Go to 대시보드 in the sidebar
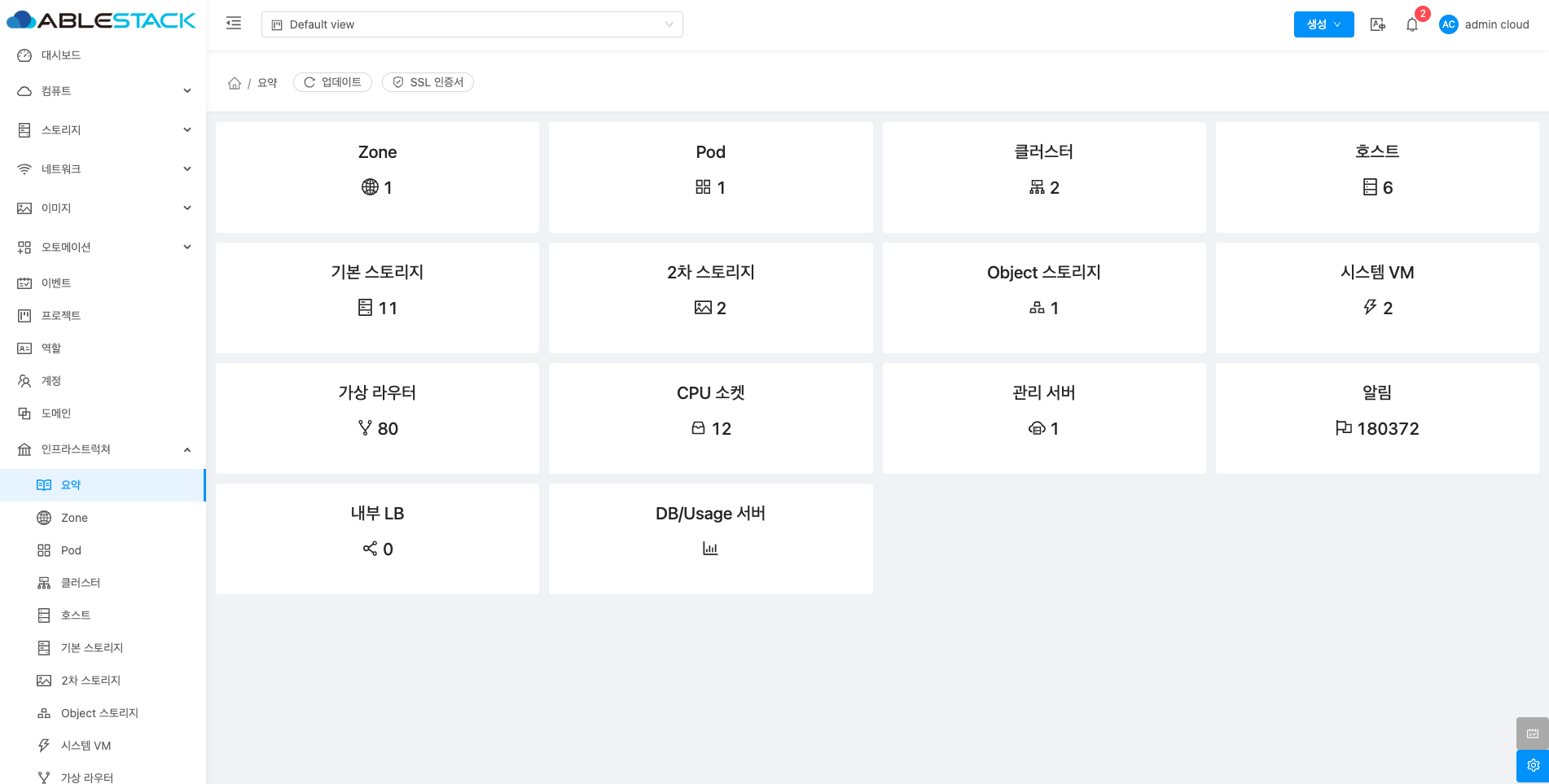The height and width of the screenshot is (784, 1549). (61, 55)
